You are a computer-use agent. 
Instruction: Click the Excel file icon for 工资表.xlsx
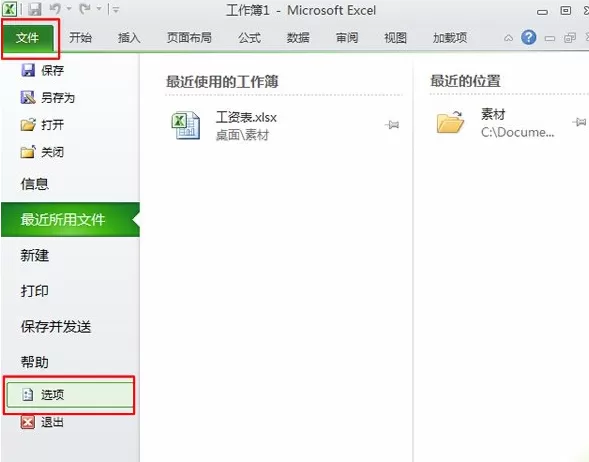pos(186,125)
